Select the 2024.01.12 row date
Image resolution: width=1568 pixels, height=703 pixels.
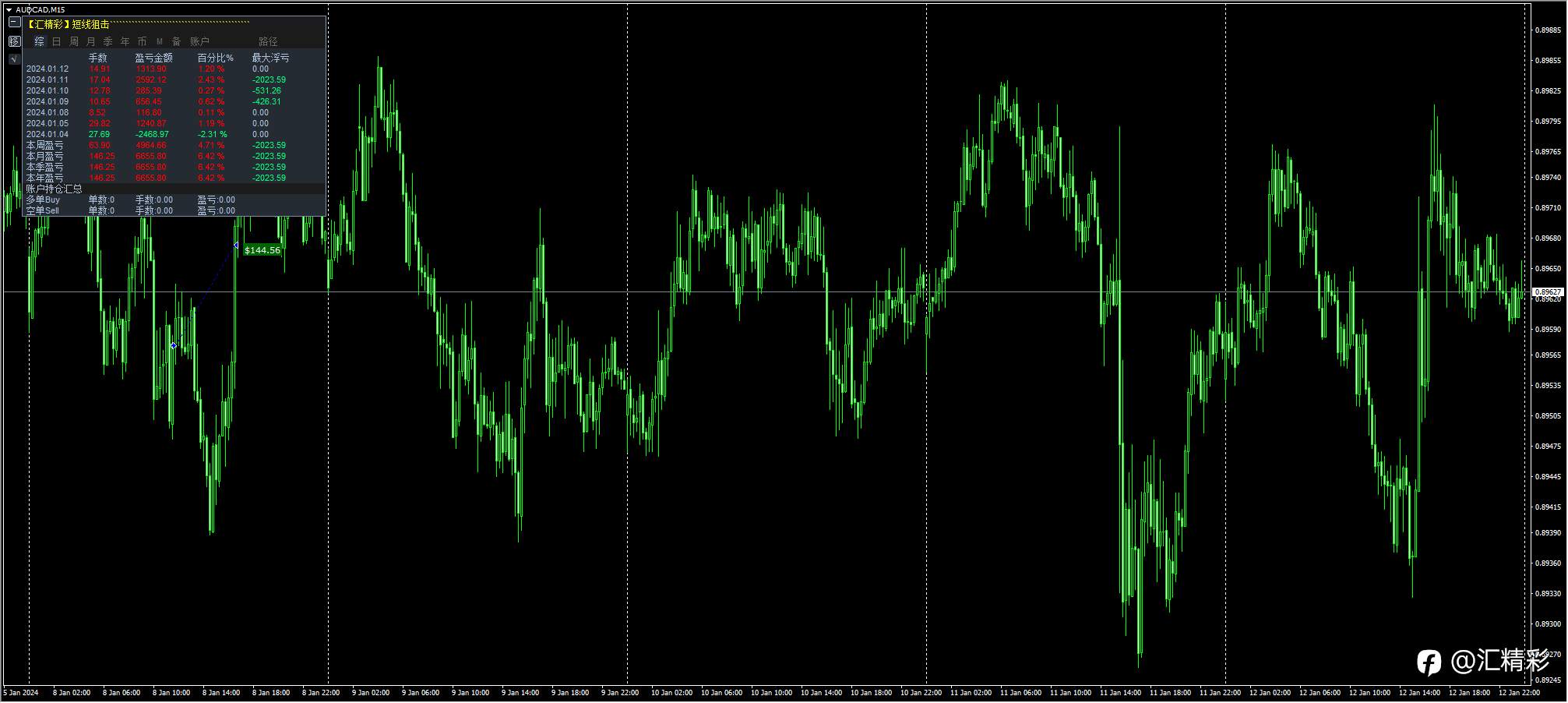(x=48, y=69)
